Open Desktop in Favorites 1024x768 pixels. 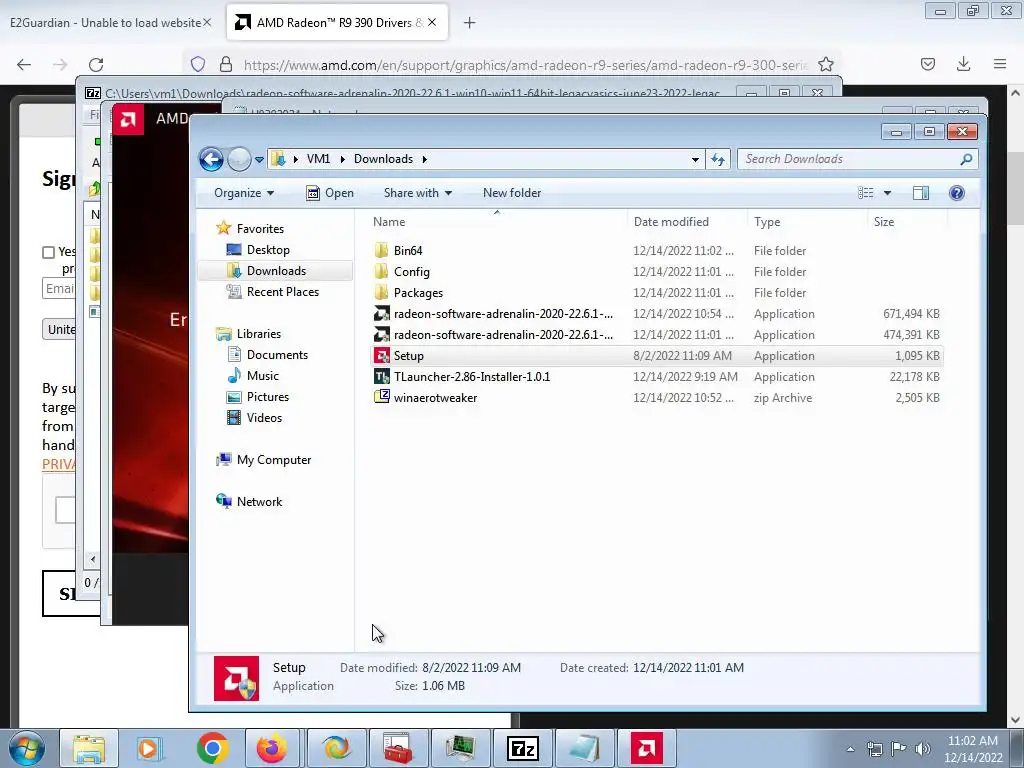268,249
